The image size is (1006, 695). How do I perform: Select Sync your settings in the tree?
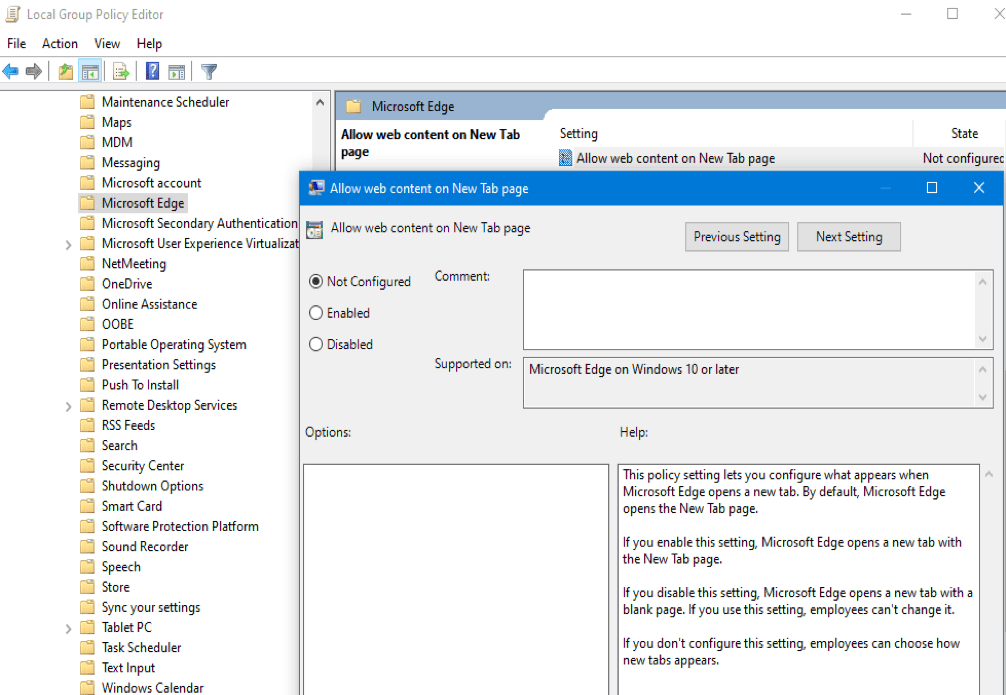coord(151,607)
